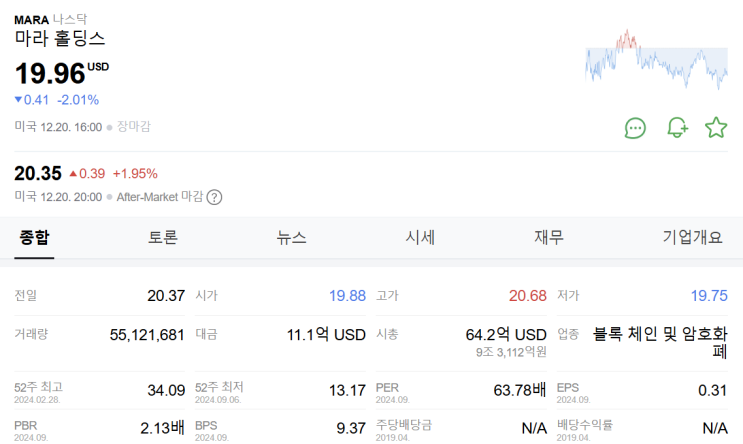Click the 마라 홀딩스 stock name
The height and width of the screenshot is (444, 743).
click(x=60, y=40)
